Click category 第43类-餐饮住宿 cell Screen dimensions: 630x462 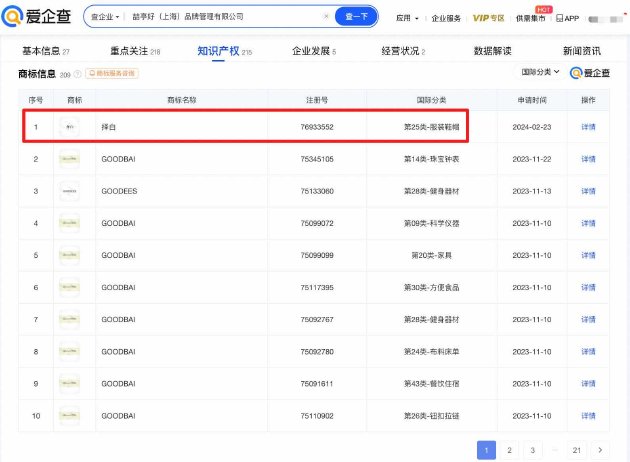(432, 384)
